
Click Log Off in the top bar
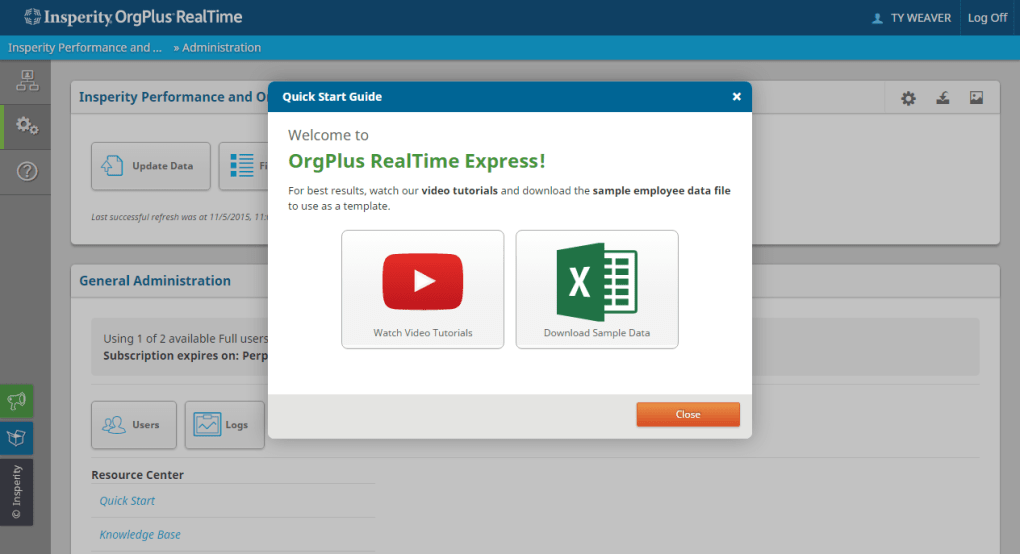tap(987, 18)
